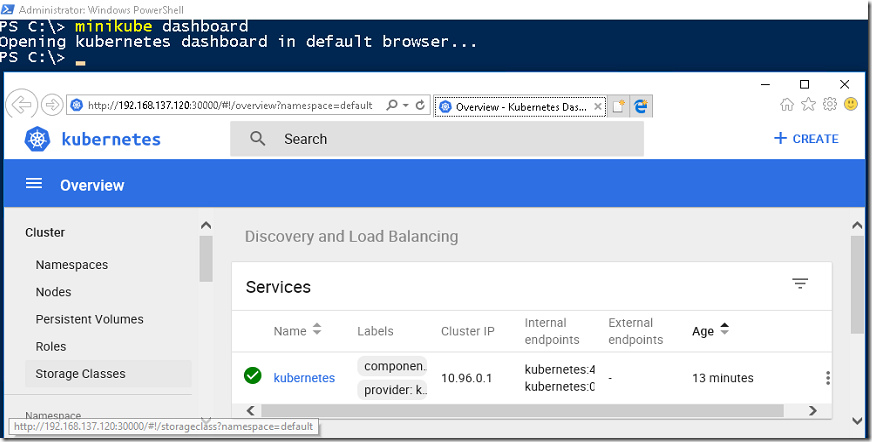
Task: Click the provider label chip
Action: 392,390
